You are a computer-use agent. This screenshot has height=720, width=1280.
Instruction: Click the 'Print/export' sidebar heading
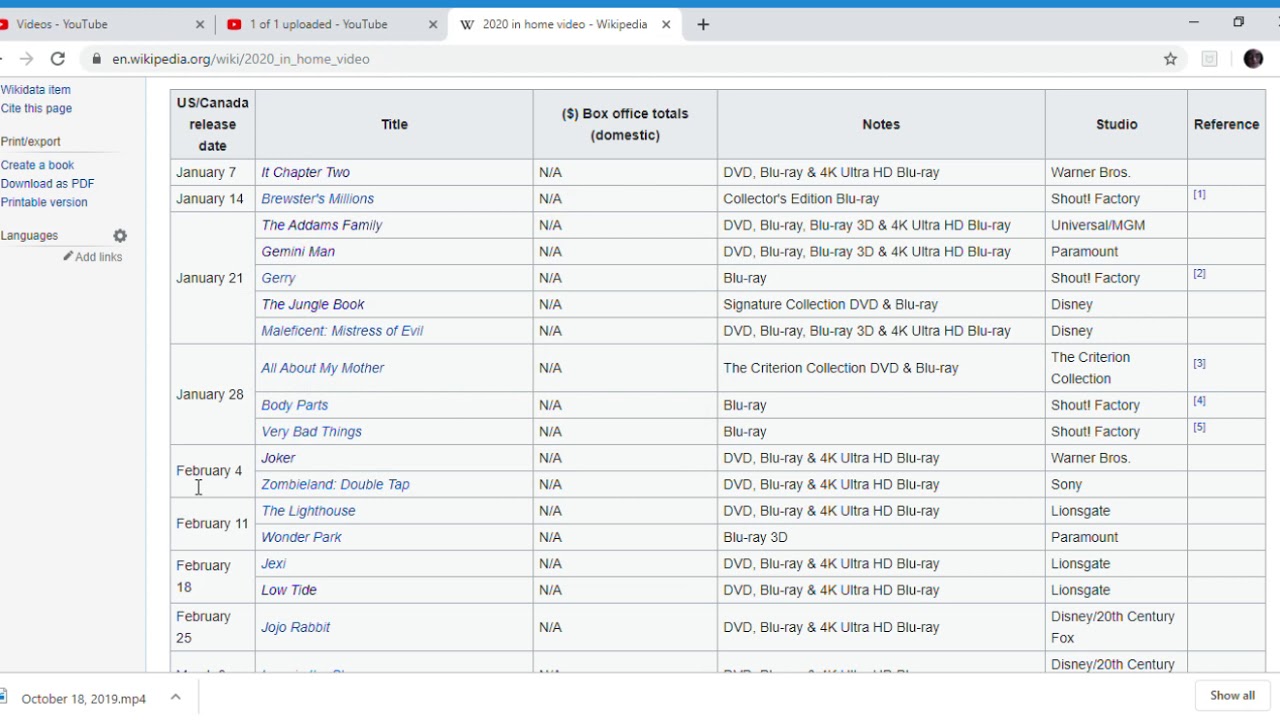pos(31,142)
